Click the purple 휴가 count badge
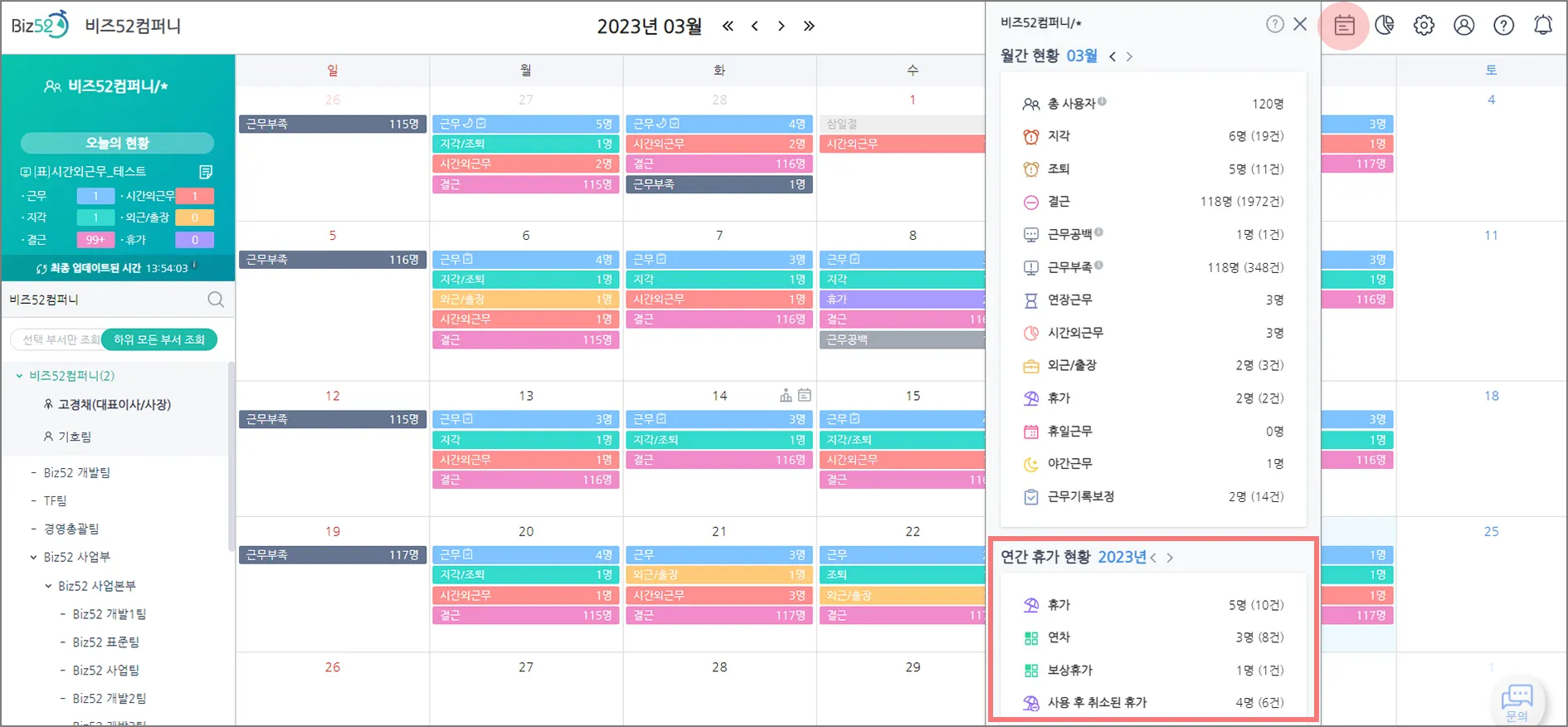Image resolution: width=1568 pixels, height=727 pixels. point(195,240)
